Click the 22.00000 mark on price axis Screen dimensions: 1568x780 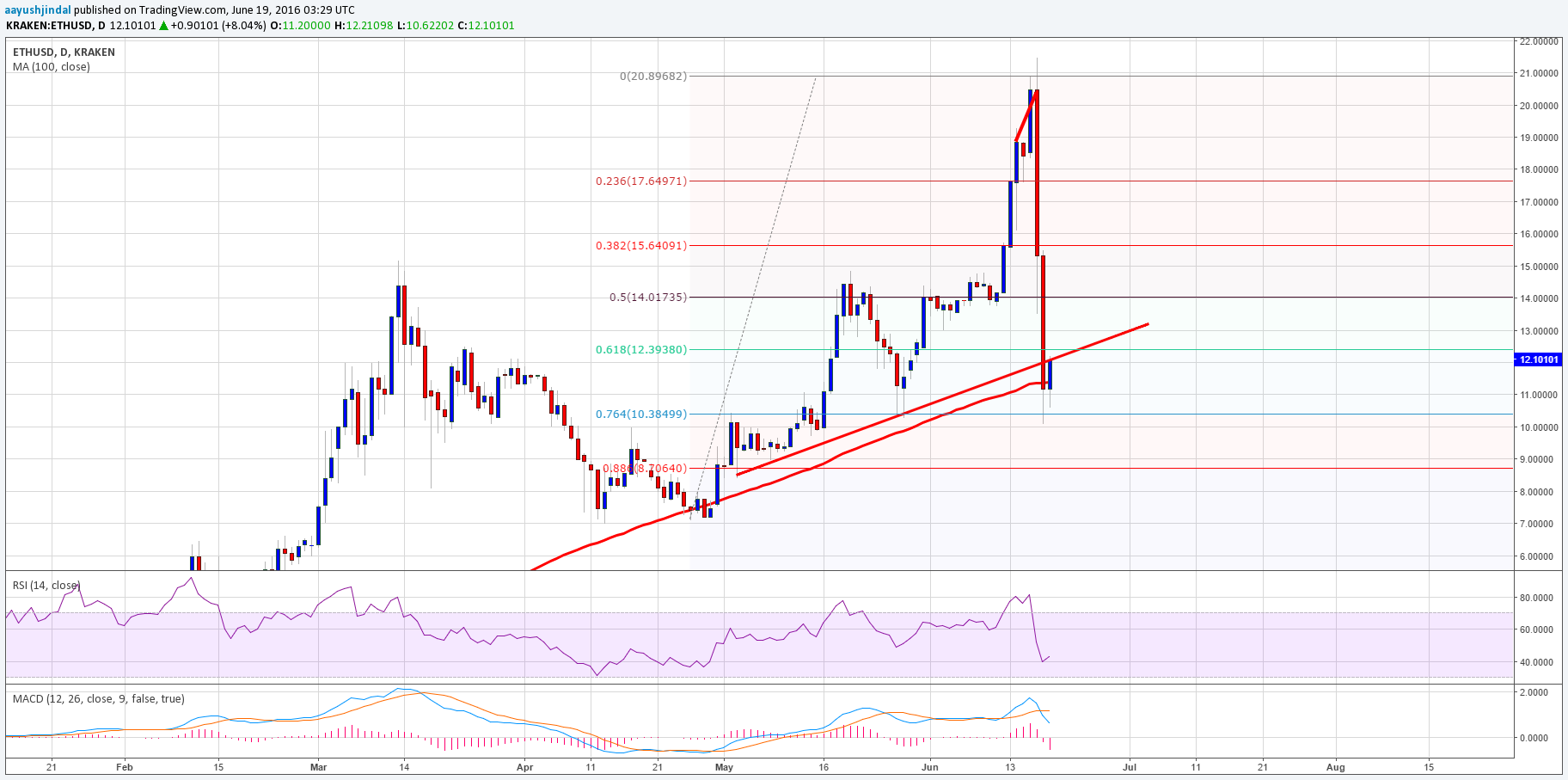(1539, 41)
